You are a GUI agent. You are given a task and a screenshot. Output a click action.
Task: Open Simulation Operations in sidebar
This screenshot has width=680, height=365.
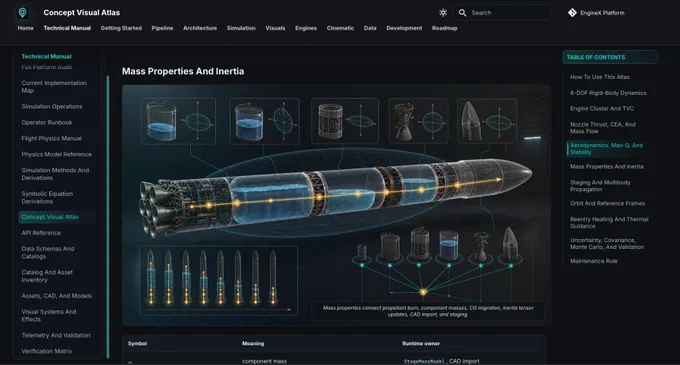[52, 107]
